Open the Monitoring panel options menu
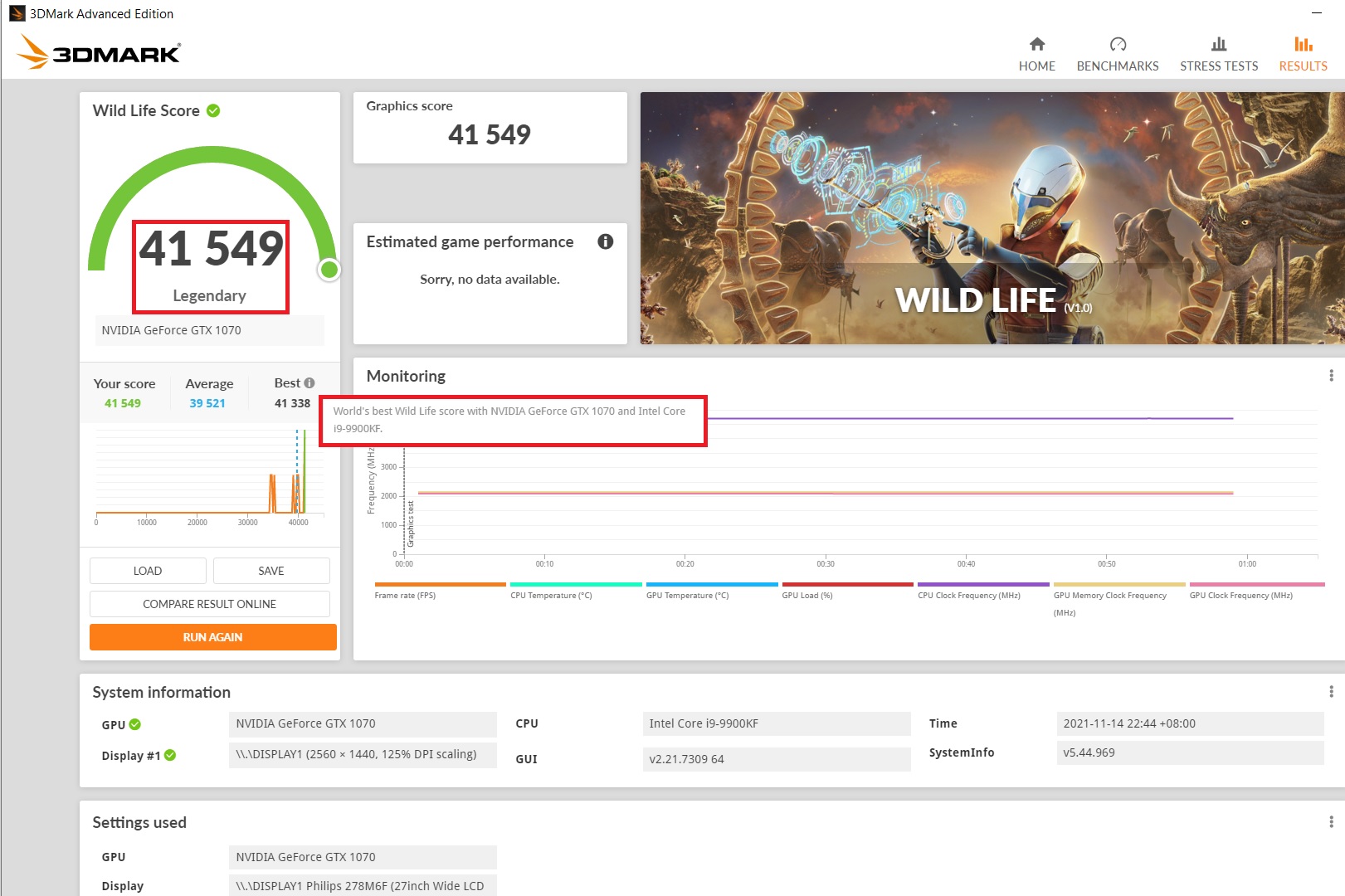 (x=1331, y=376)
